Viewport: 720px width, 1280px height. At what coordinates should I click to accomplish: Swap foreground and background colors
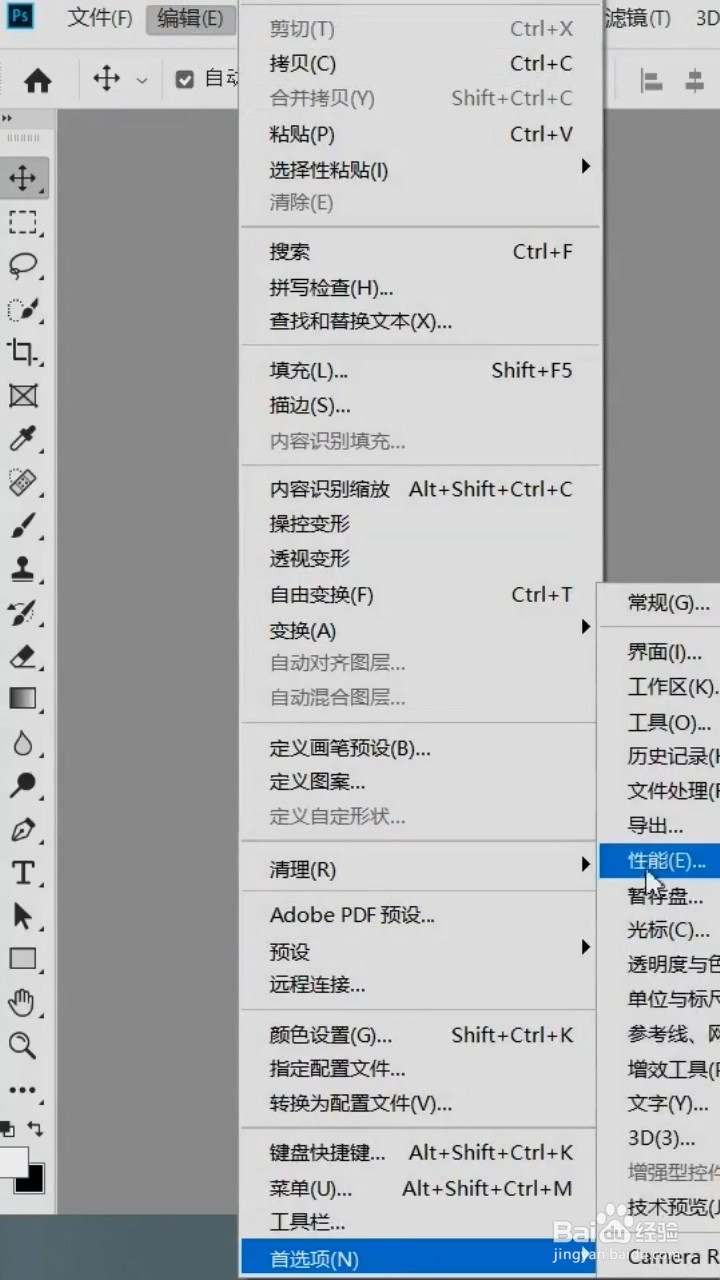click(x=36, y=1128)
